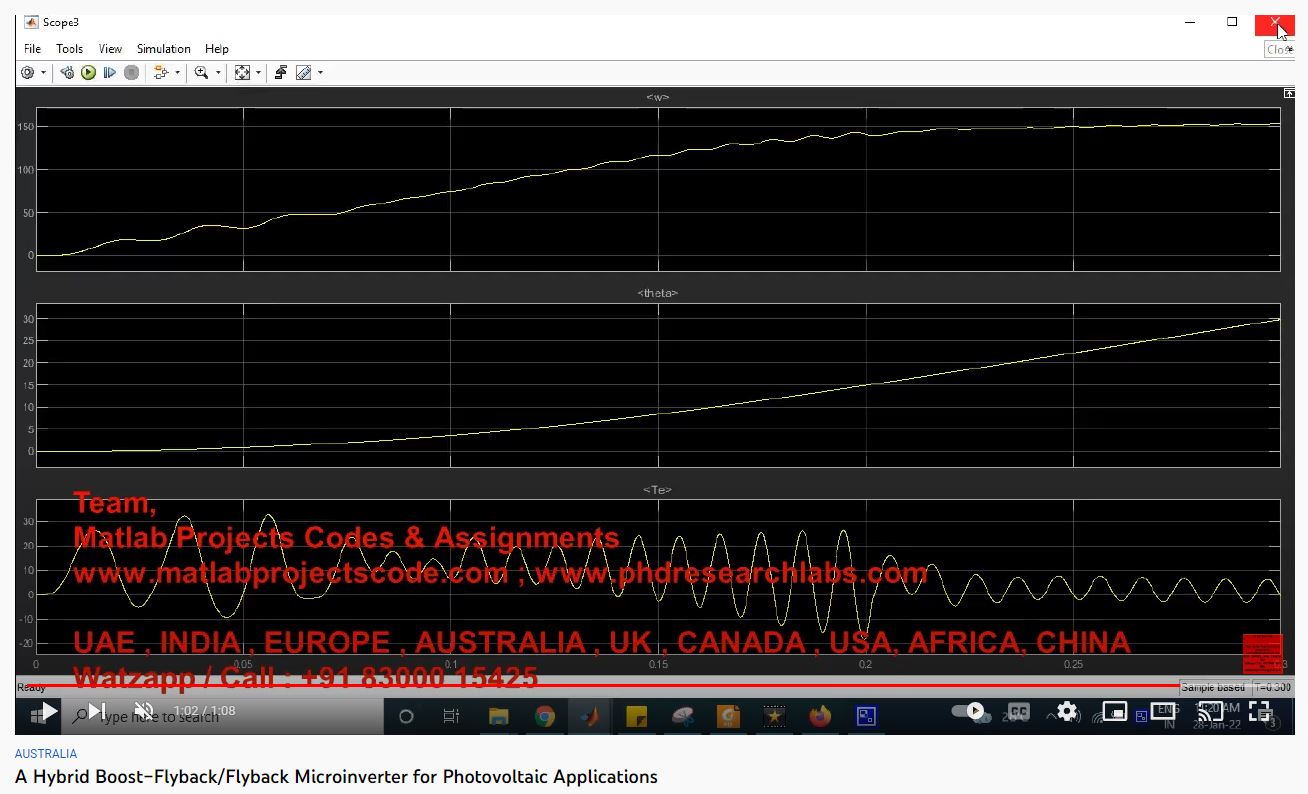Expand the measurements dropdown arrow
1308x794 pixels.
[320, 73]
